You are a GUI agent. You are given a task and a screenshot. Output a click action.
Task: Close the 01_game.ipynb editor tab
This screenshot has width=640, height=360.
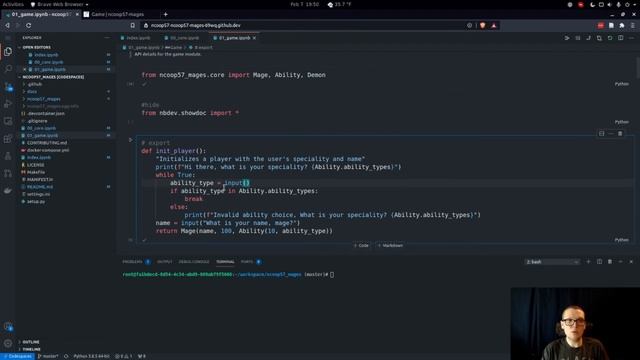(254, 38)
